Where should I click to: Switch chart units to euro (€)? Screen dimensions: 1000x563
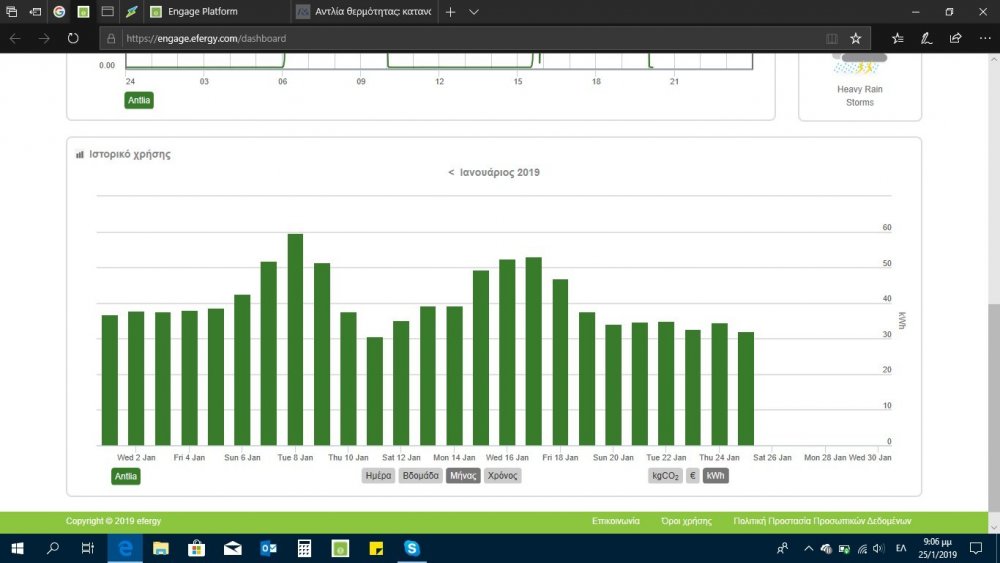(x=693, y=476)
